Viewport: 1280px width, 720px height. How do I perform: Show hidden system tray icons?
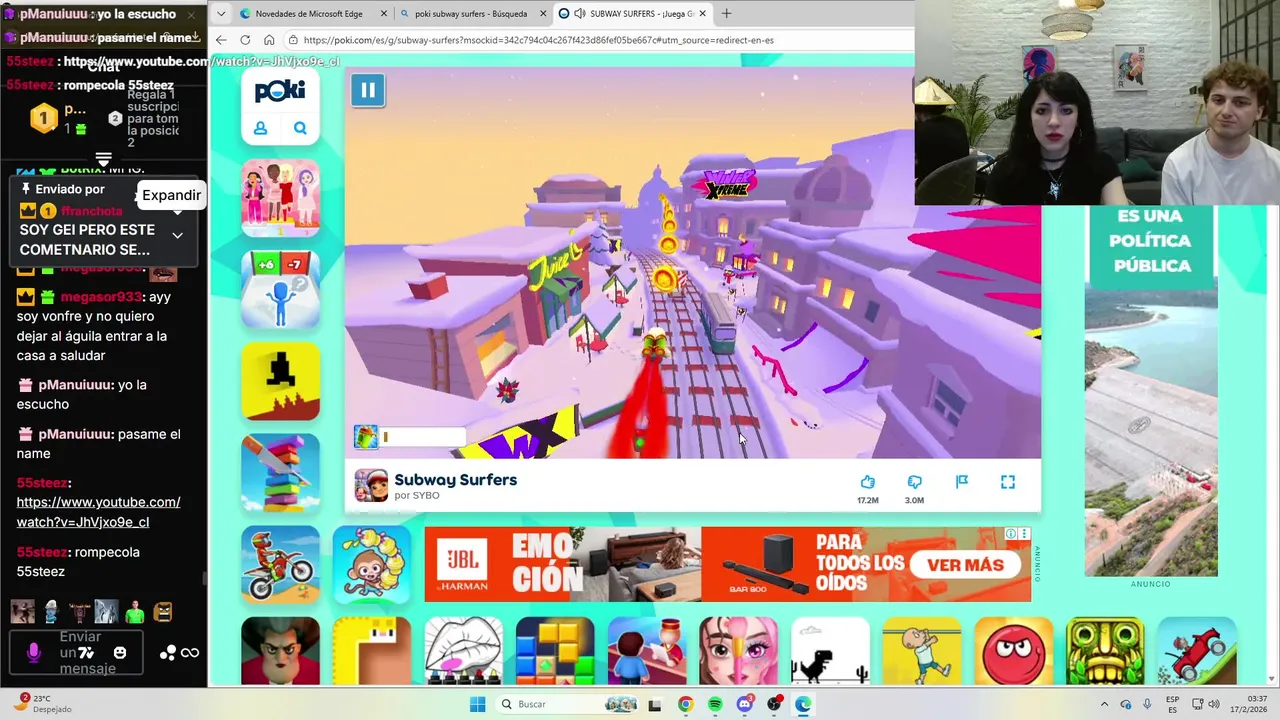click(1104, 704)
